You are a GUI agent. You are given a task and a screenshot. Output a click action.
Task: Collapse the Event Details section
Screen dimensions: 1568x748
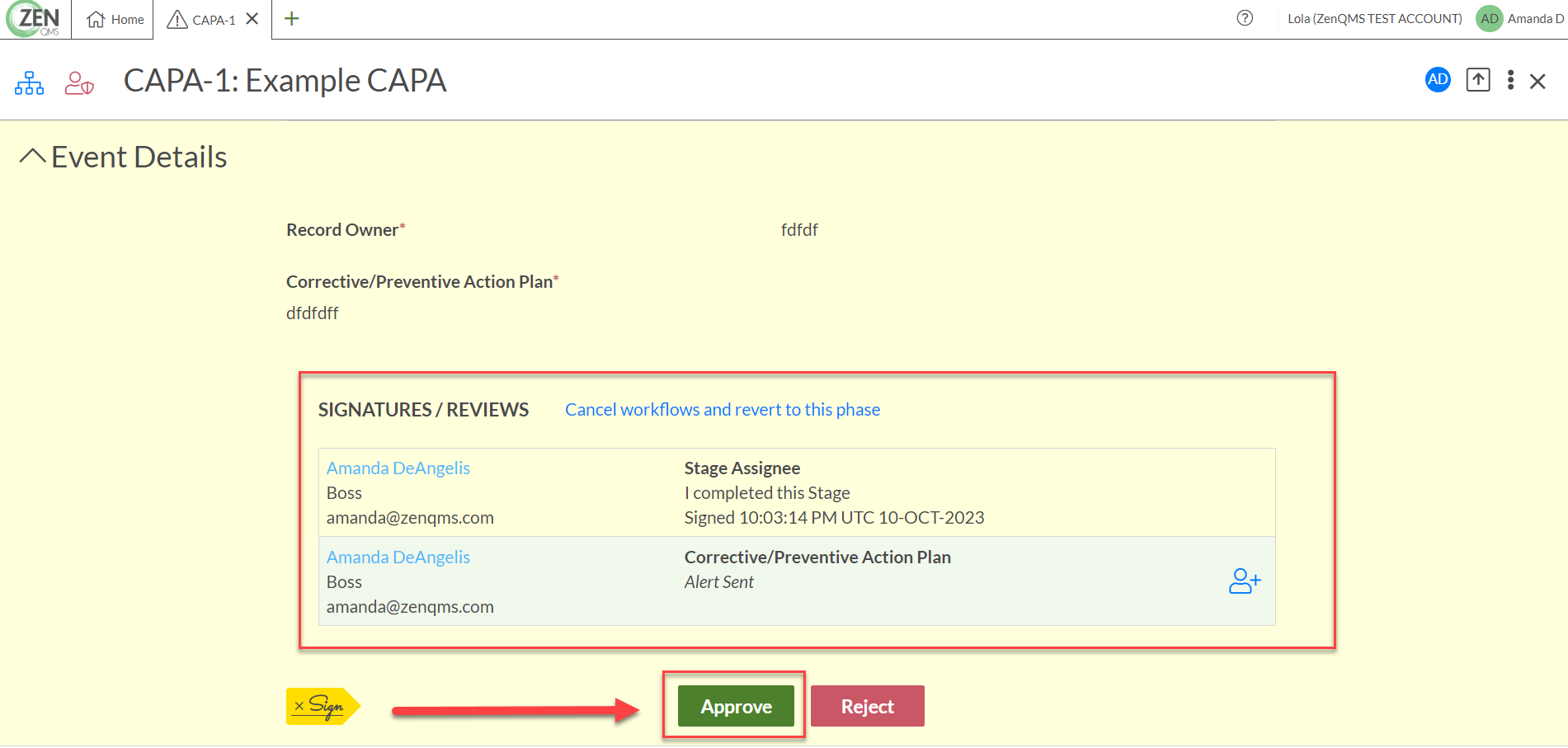pyautogui.click(x=32, y=157)
